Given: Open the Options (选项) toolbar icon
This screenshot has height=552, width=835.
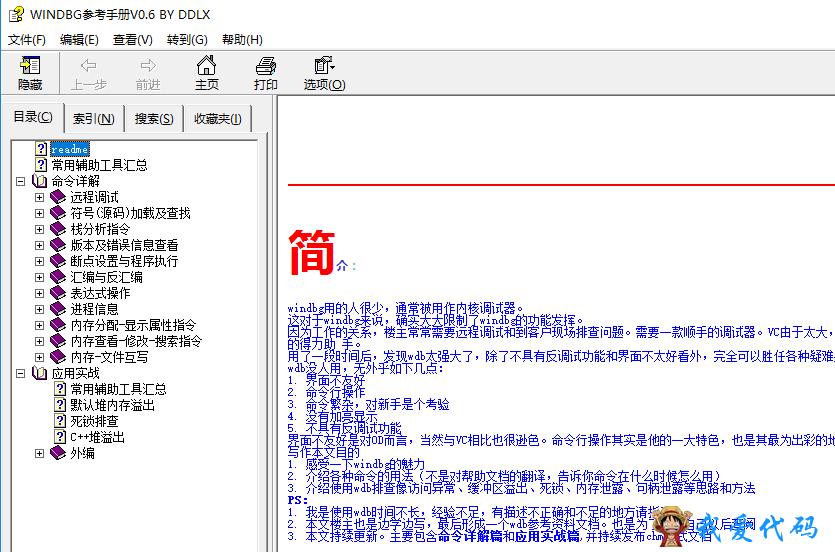Looking at the screenshot, I should click(324, 65).
